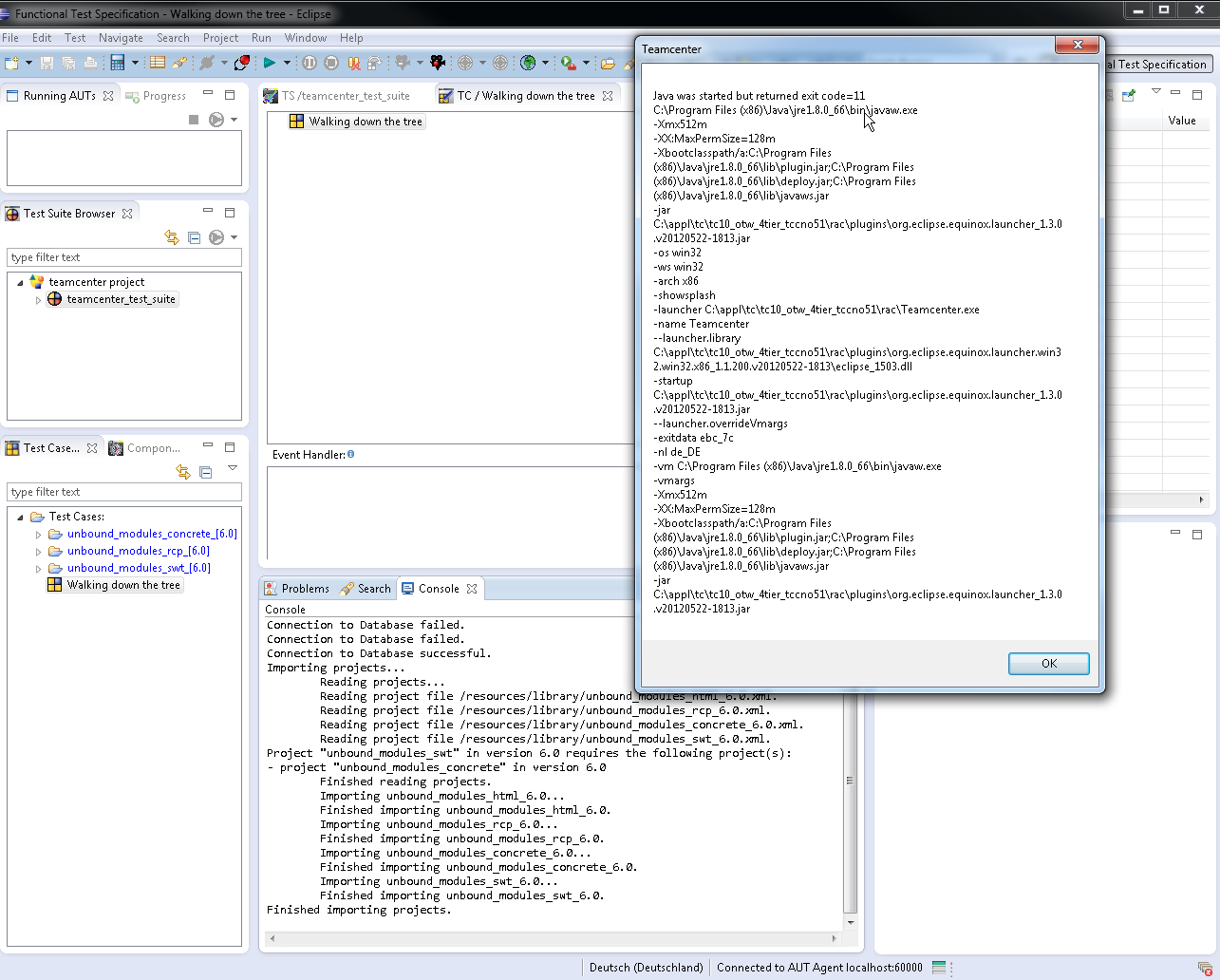The image size is (1220, 980).
Task: Click the blue calculator icon in toolbar
Action: [118, 63]
